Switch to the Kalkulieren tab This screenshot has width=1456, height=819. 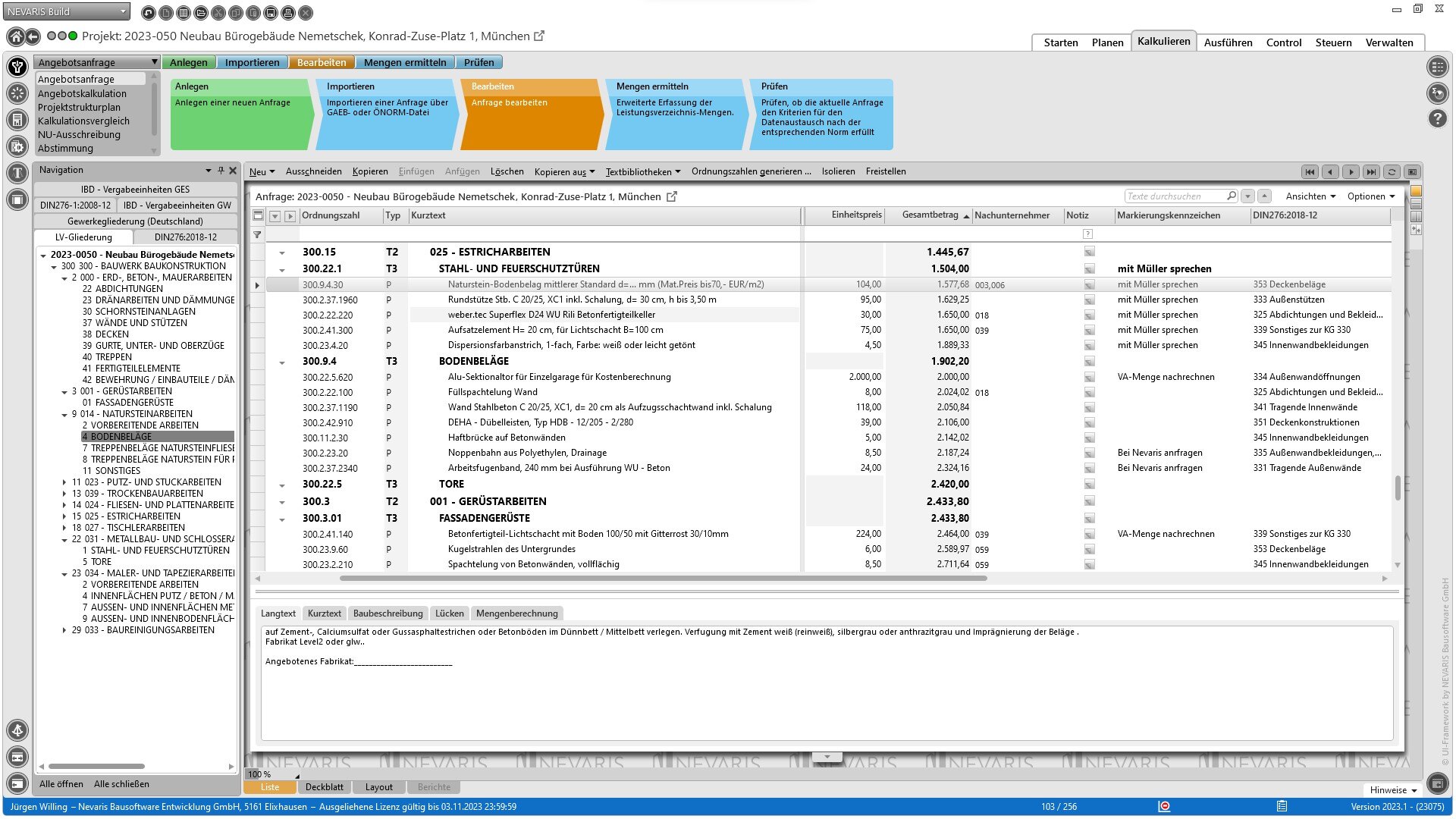1163,42
